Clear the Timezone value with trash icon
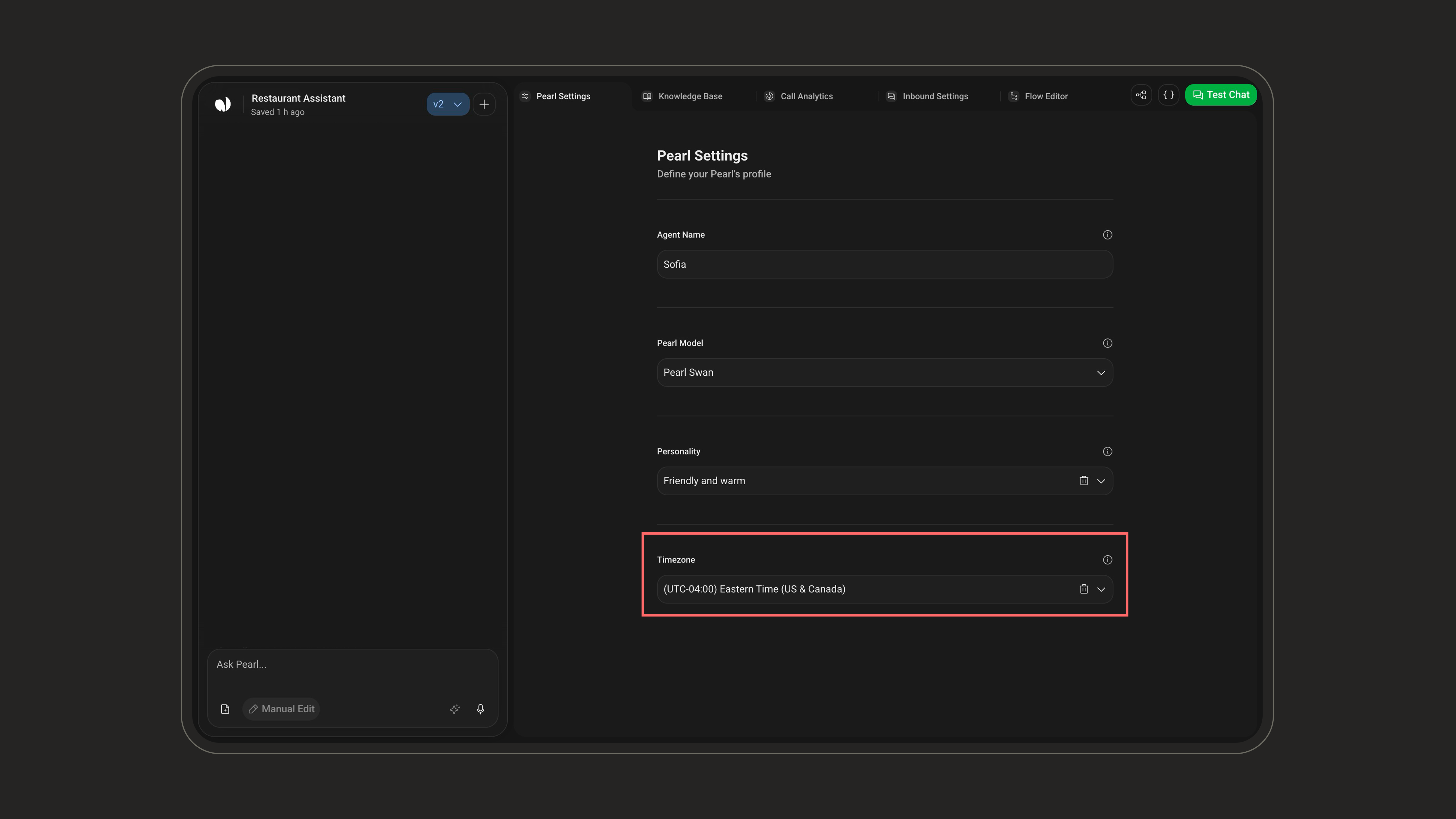 [1083, 589]
